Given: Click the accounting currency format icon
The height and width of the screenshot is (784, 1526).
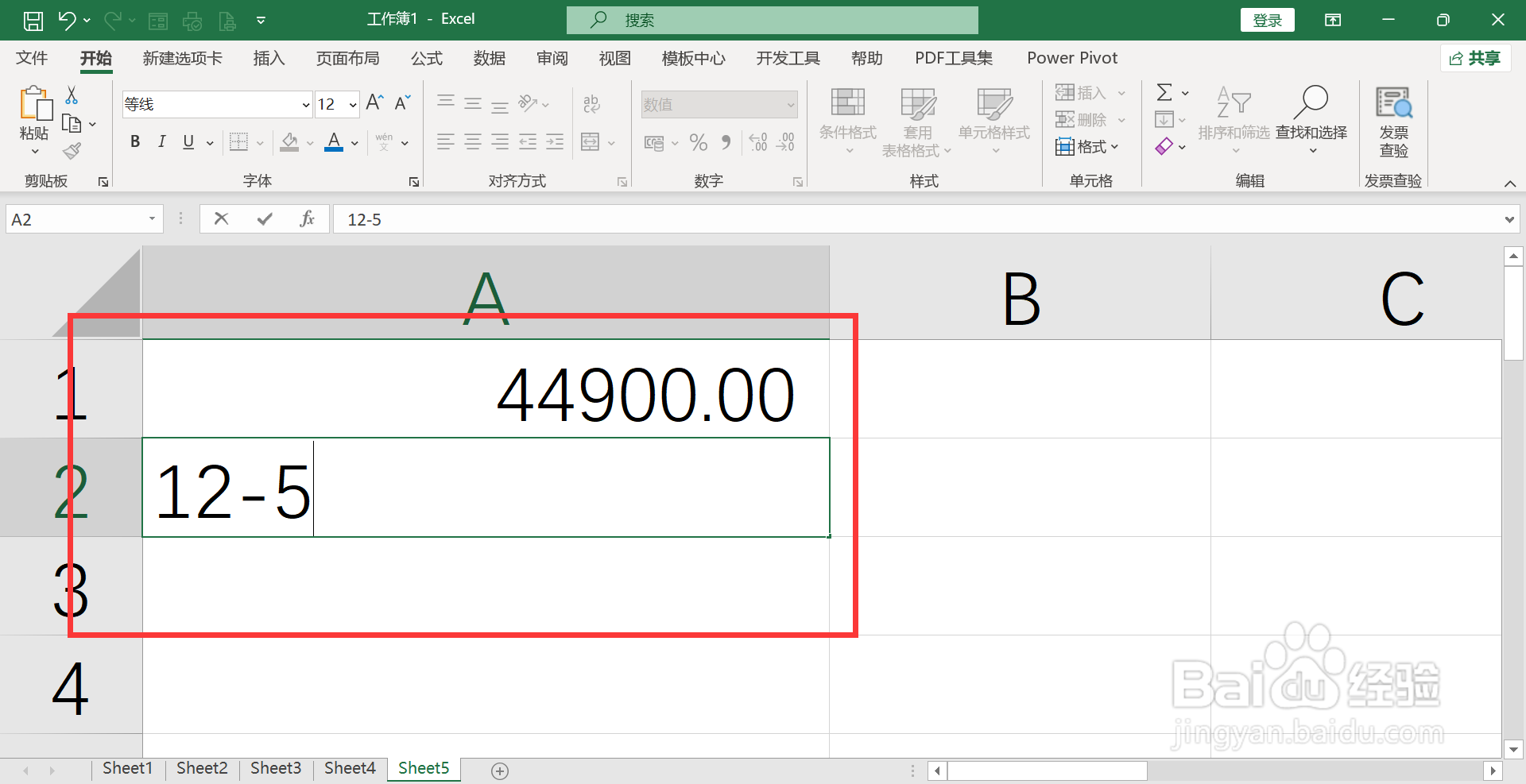Looking at the screenshot, I should [654, 143].
